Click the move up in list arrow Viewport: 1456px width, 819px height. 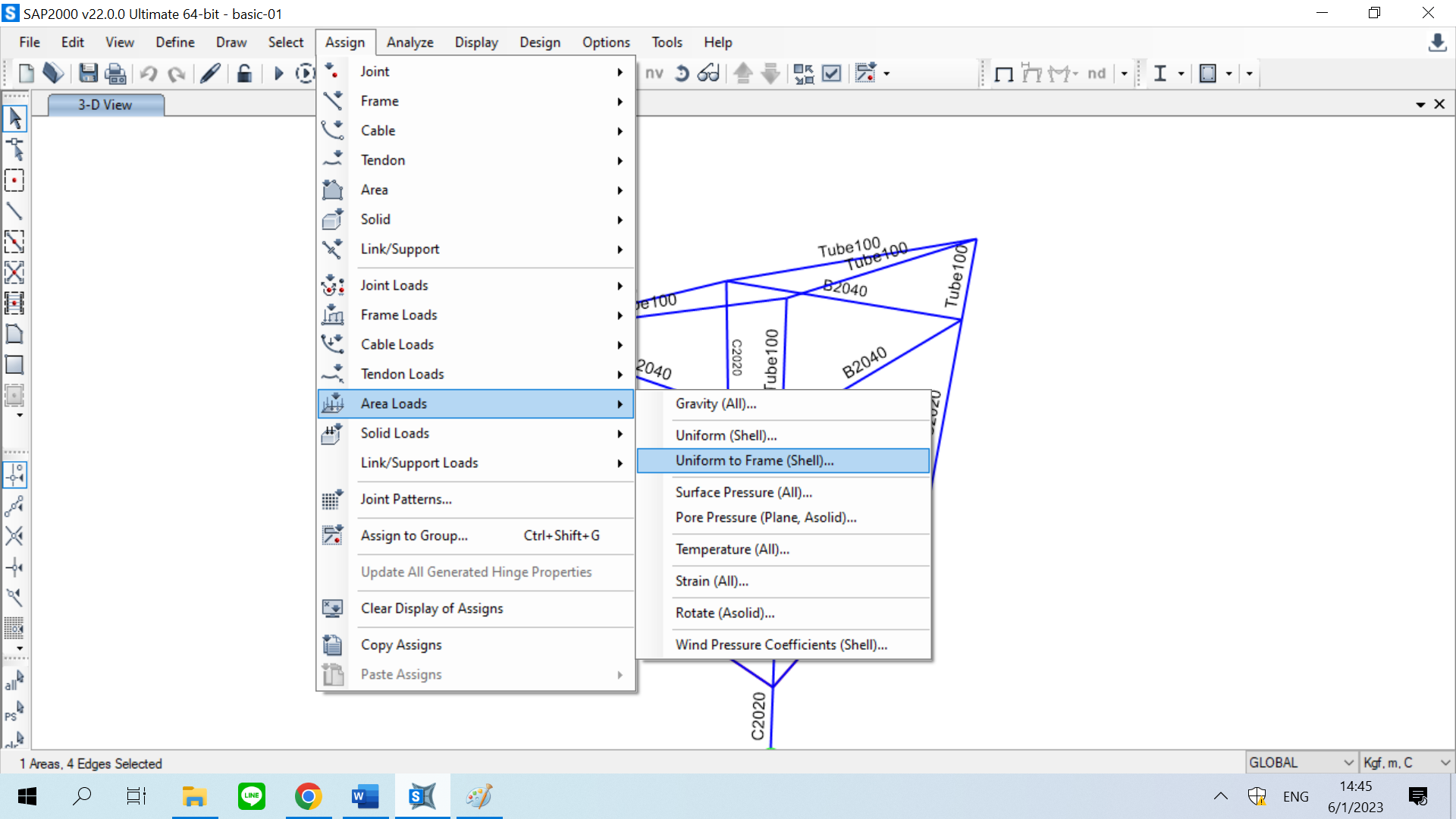743,74
